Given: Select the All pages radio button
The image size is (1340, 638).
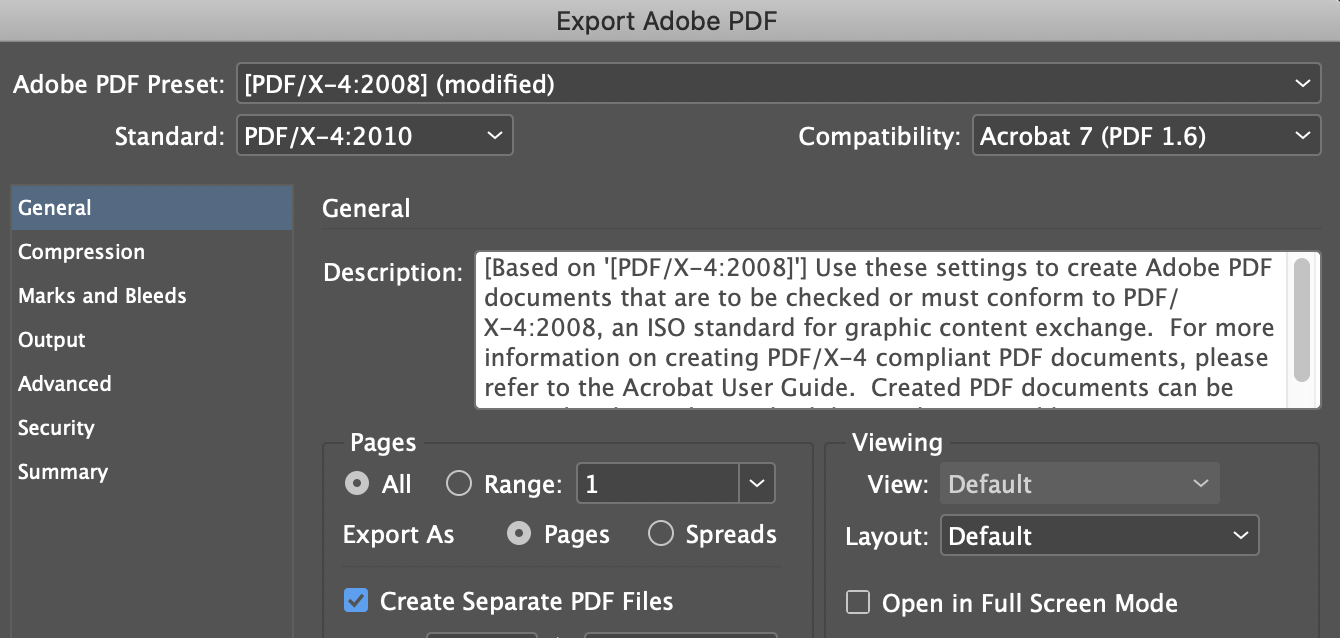Looking at the screenshot, I should [x=357, y=484].
